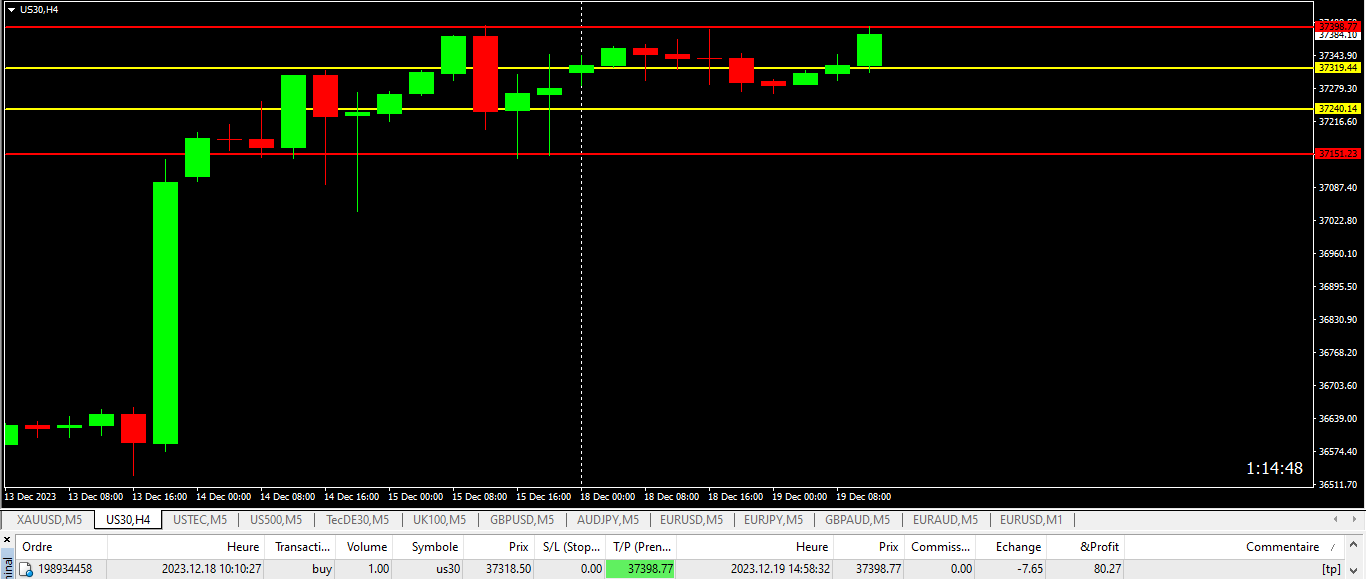Click the 37087.40 price scale label
This screenshot has height=579, width=1366.
(1338, 187)
